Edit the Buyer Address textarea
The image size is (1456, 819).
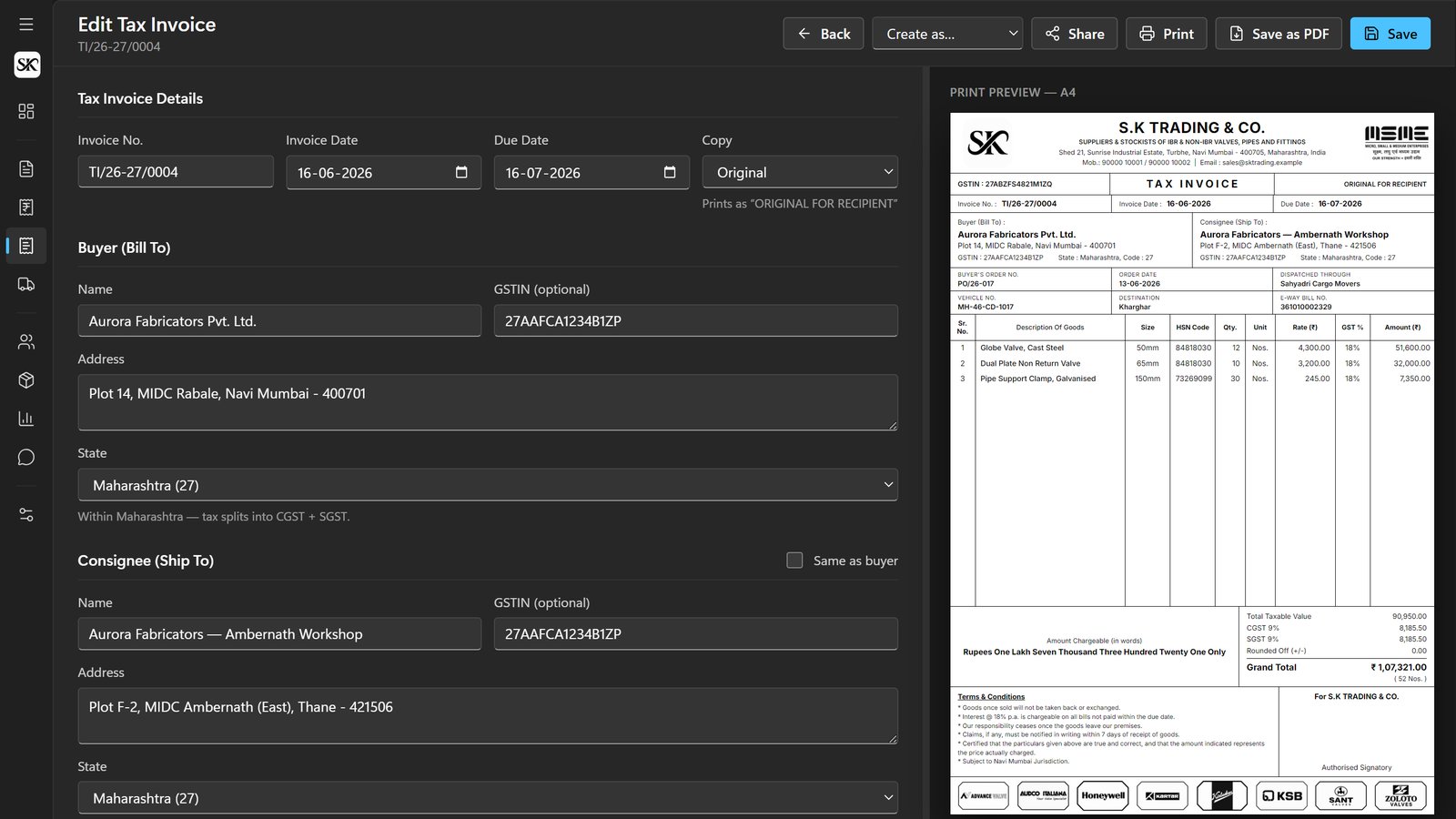[488, 402]
